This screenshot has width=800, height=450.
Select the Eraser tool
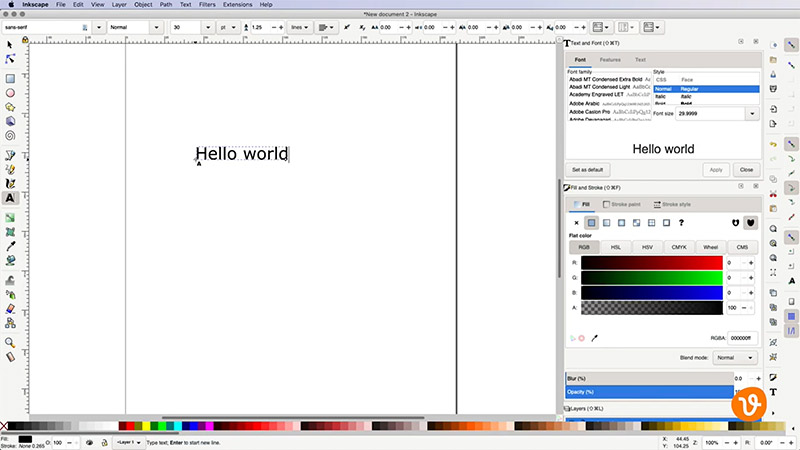[10, 309]
